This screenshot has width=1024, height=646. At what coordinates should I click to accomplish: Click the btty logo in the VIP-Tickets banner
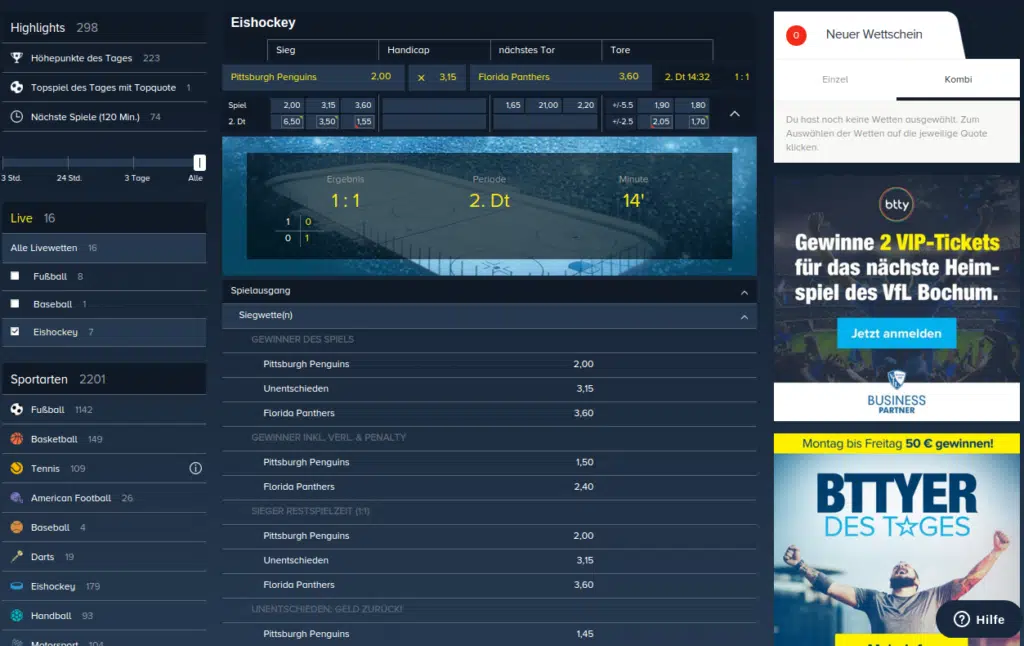pos(896,204)
